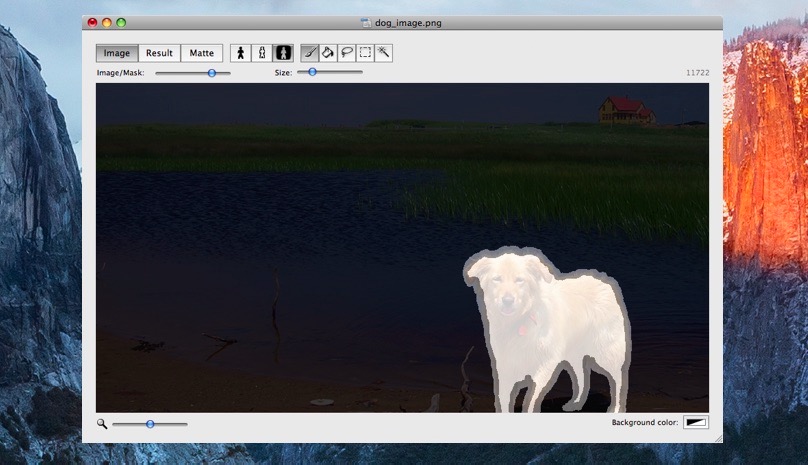Click the magnifier zoom icon

[102, 424]
